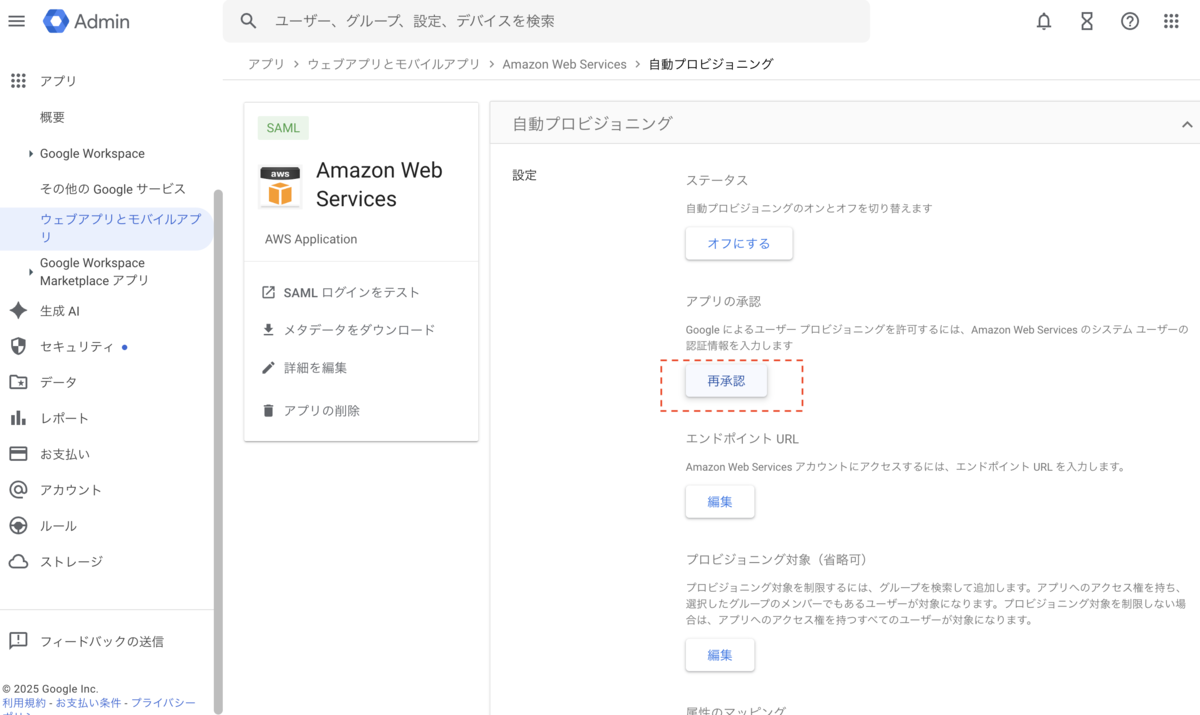
Task: Click 詳細を編集 in app card
Action: pyautogui.click(x=315, y=367)
